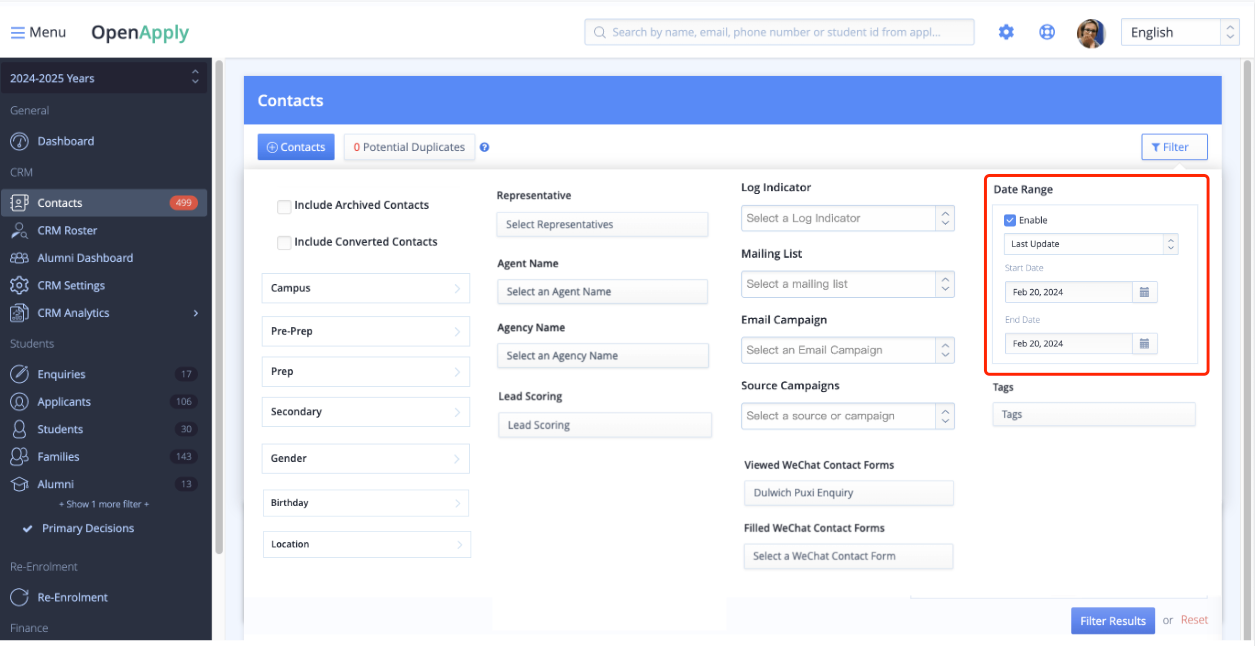This screenshot has height=646, width=1255.
Task: Expand the Prep filter
Action: [x=365, y=371]
